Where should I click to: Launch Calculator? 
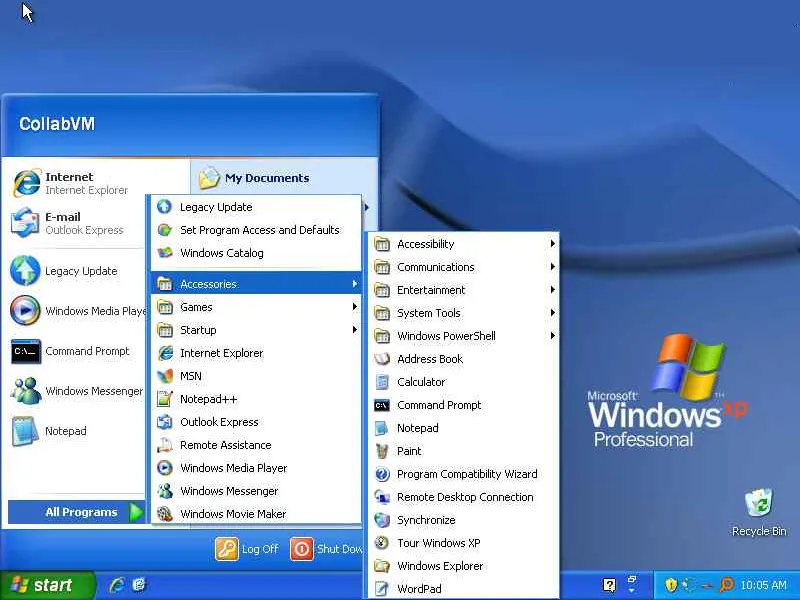pyautogui.click(x=463, y=382)
